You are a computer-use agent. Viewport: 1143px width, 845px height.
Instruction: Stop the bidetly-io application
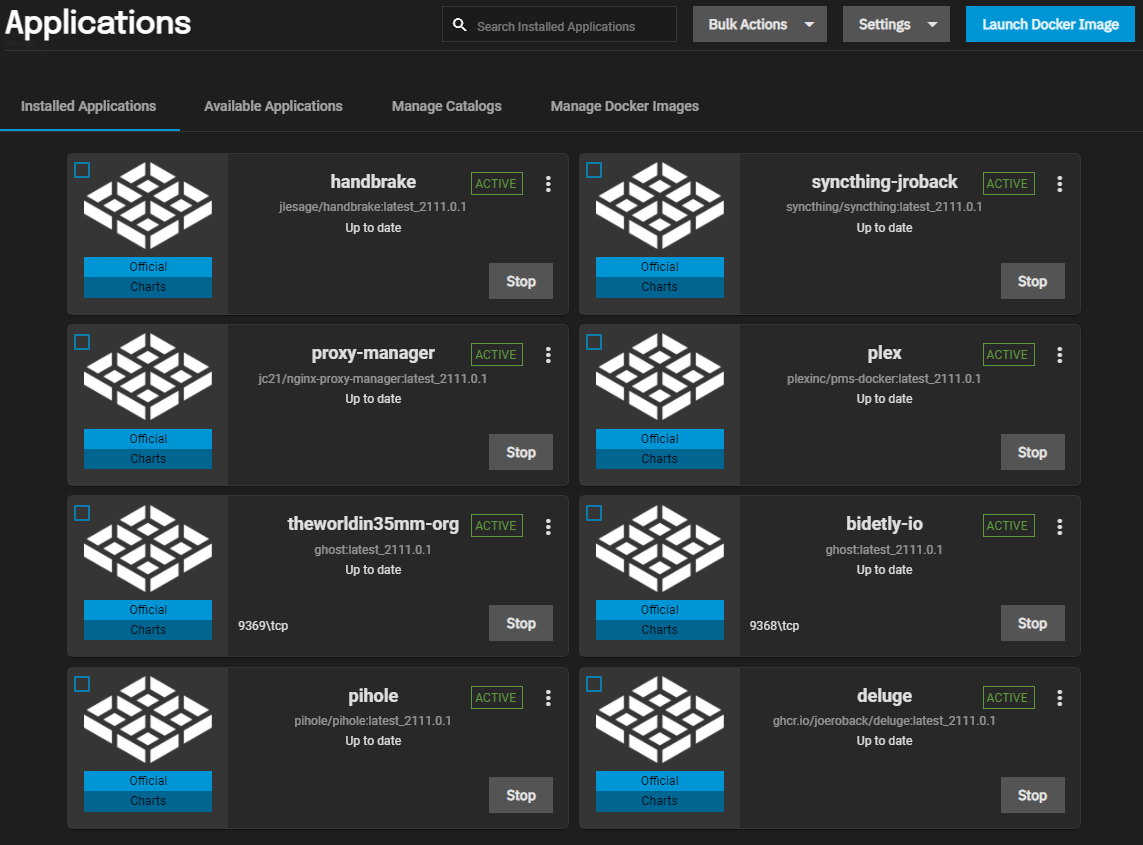1032,623
